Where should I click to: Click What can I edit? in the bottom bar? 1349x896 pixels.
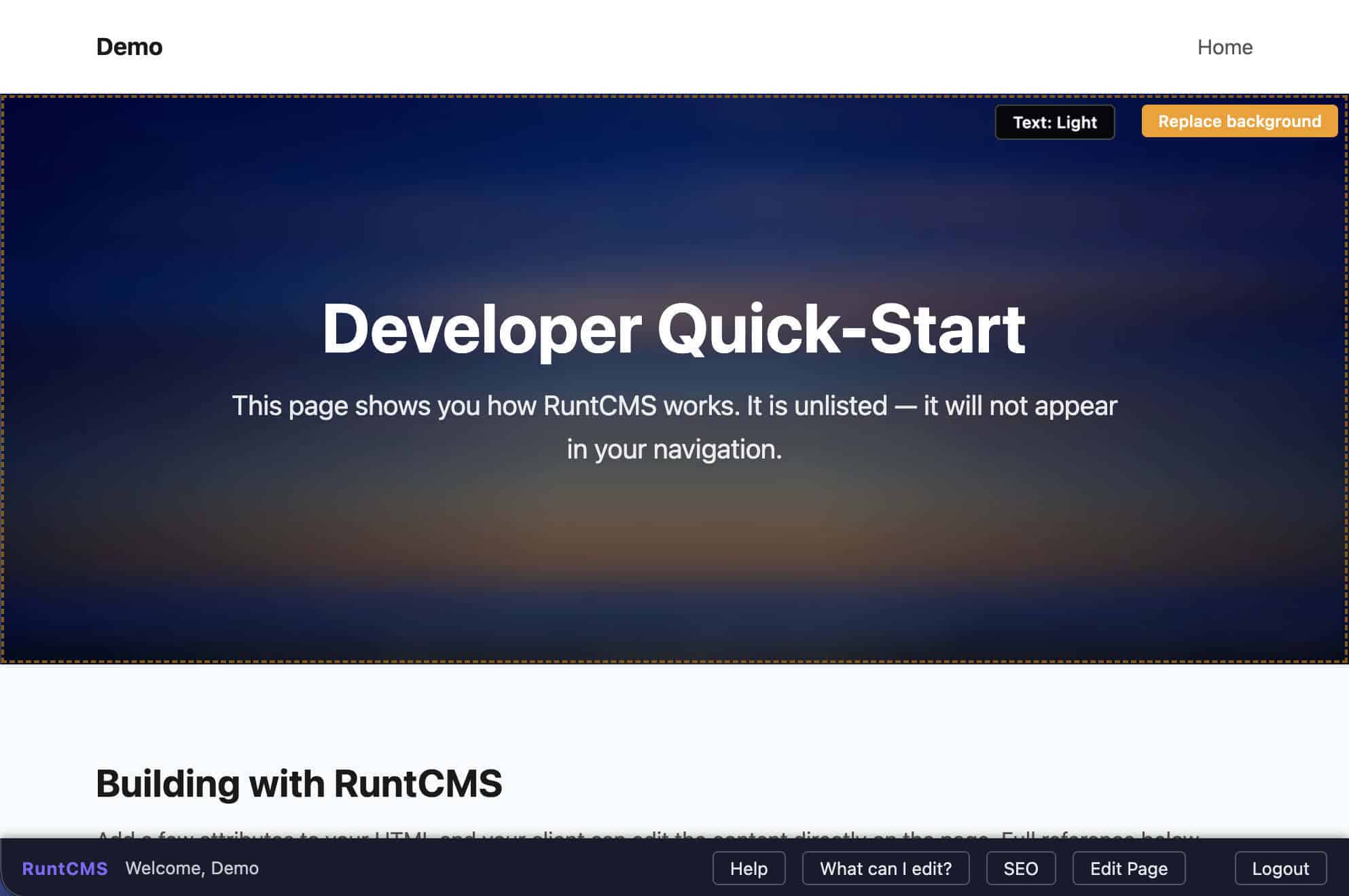click(886, 867)
